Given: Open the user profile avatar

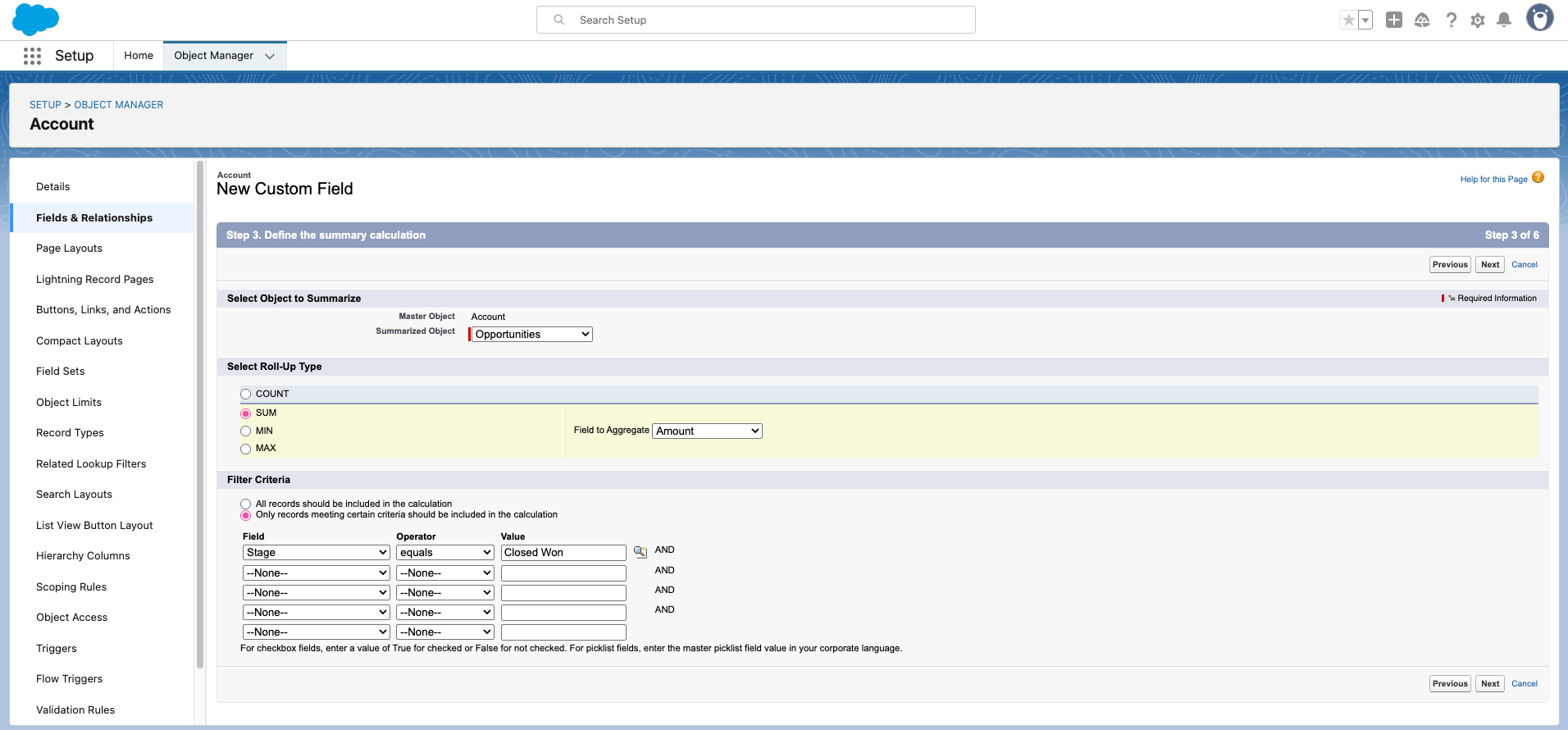Looking at the screenshot, I should coord(1539,18).
